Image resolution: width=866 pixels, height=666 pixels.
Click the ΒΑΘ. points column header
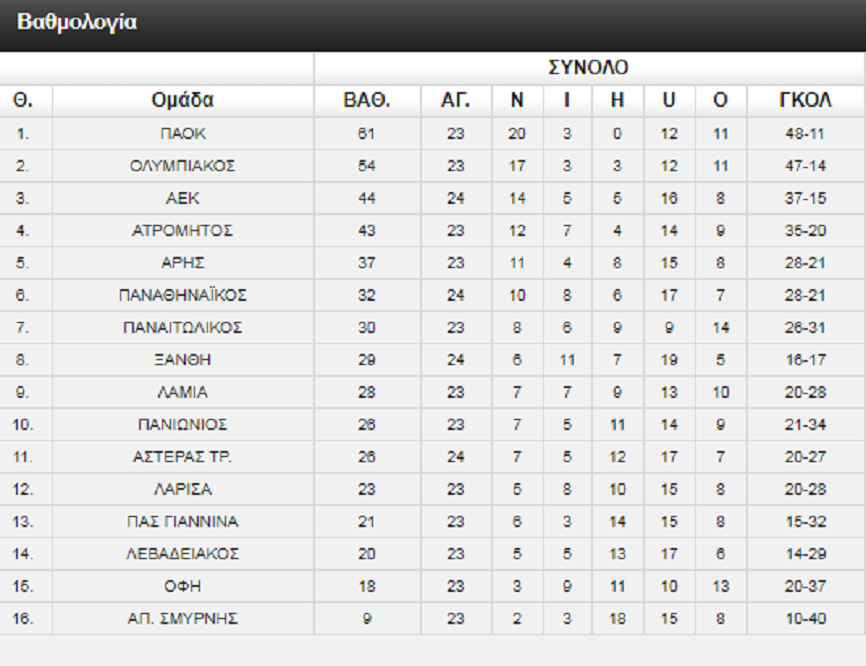[x=366, y=100]
